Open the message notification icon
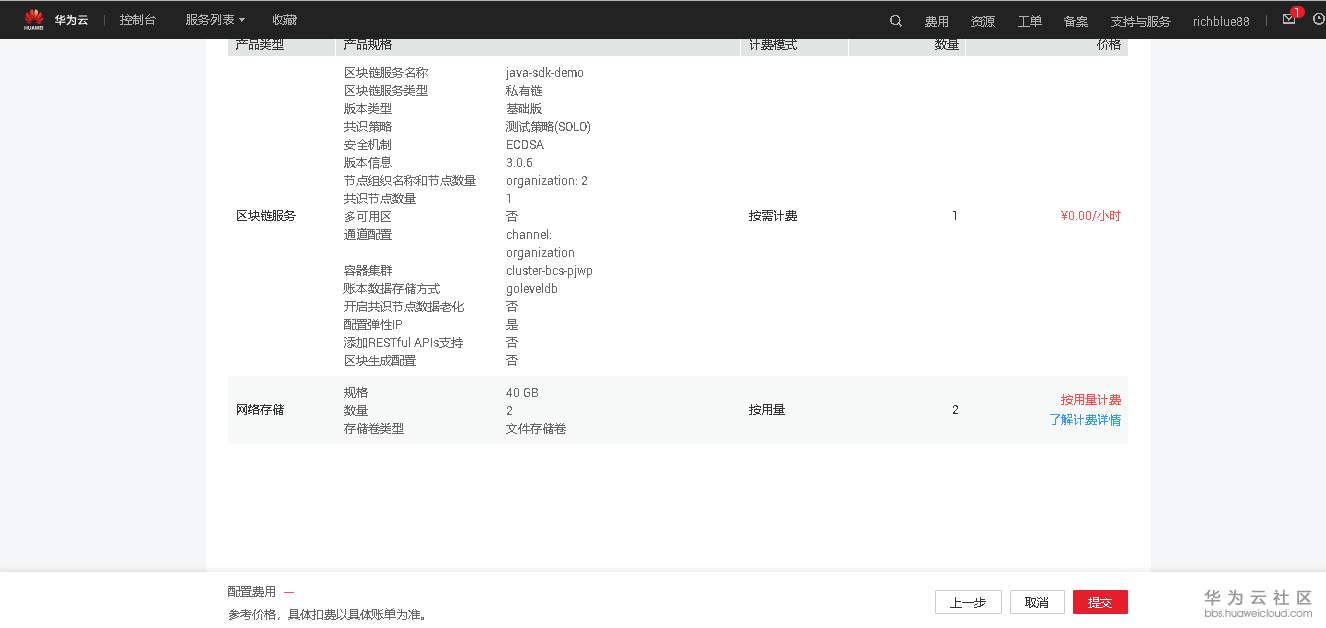This screenshot has width=1326, height=628. click(x=1289, y=19)
